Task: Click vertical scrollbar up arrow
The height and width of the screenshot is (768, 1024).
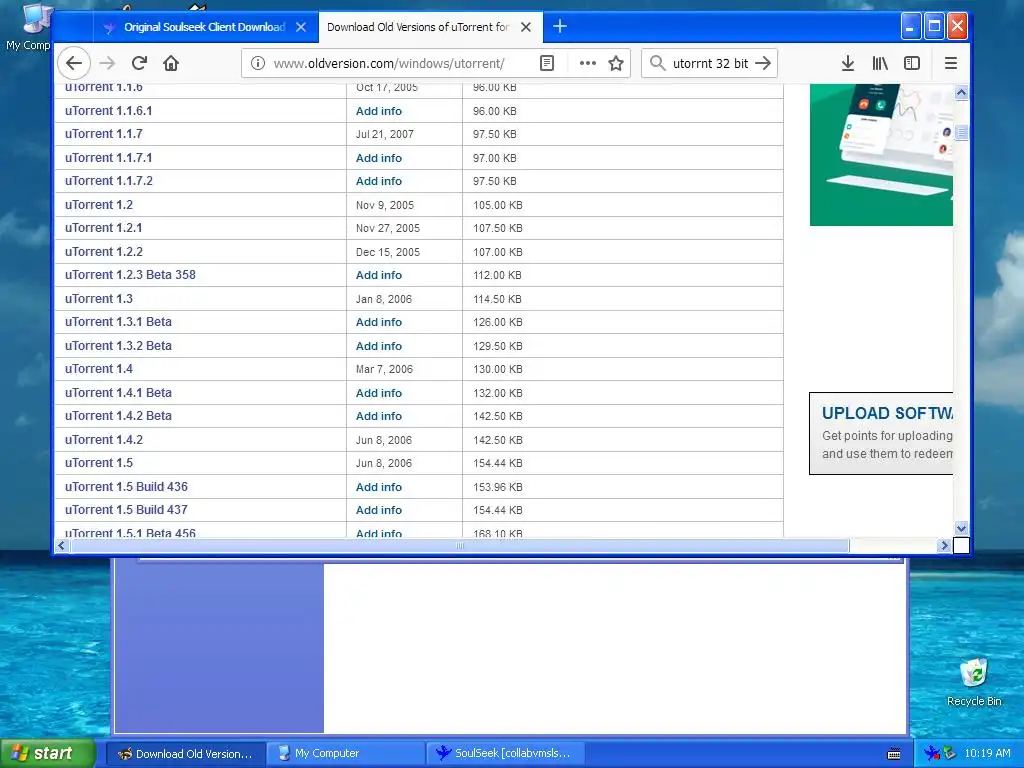Action: point(961,93)
